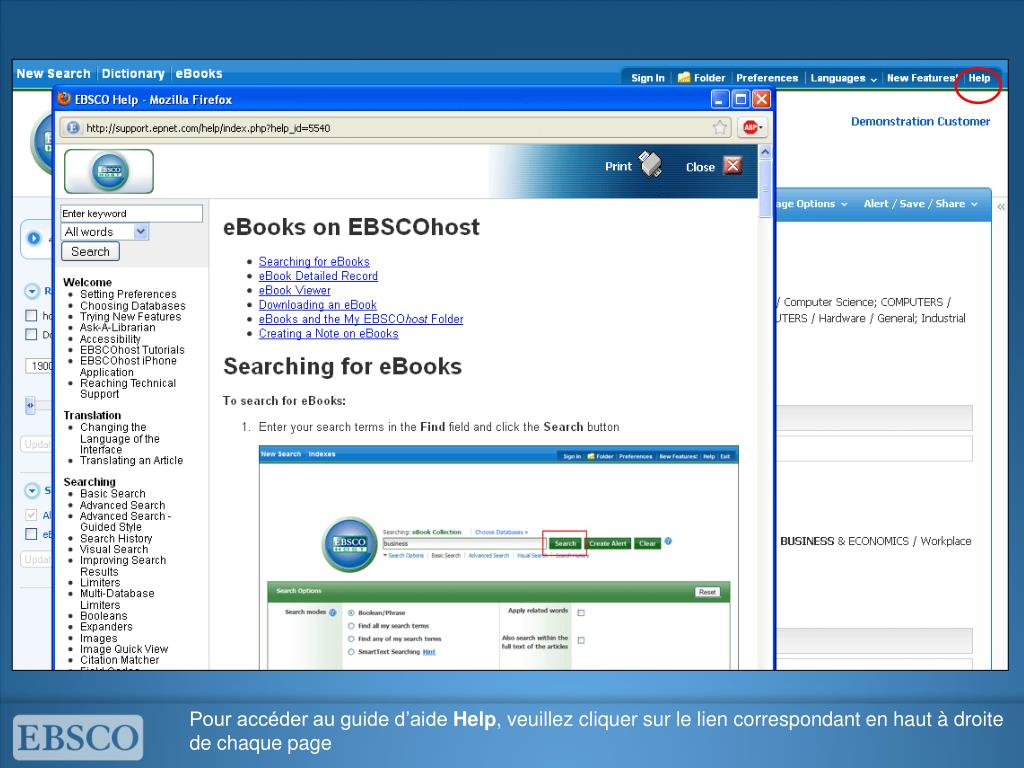This screenshot has width=1024, height=768.
Task: Open Ask-A-Librarian help topic
Action: [118, 328]
